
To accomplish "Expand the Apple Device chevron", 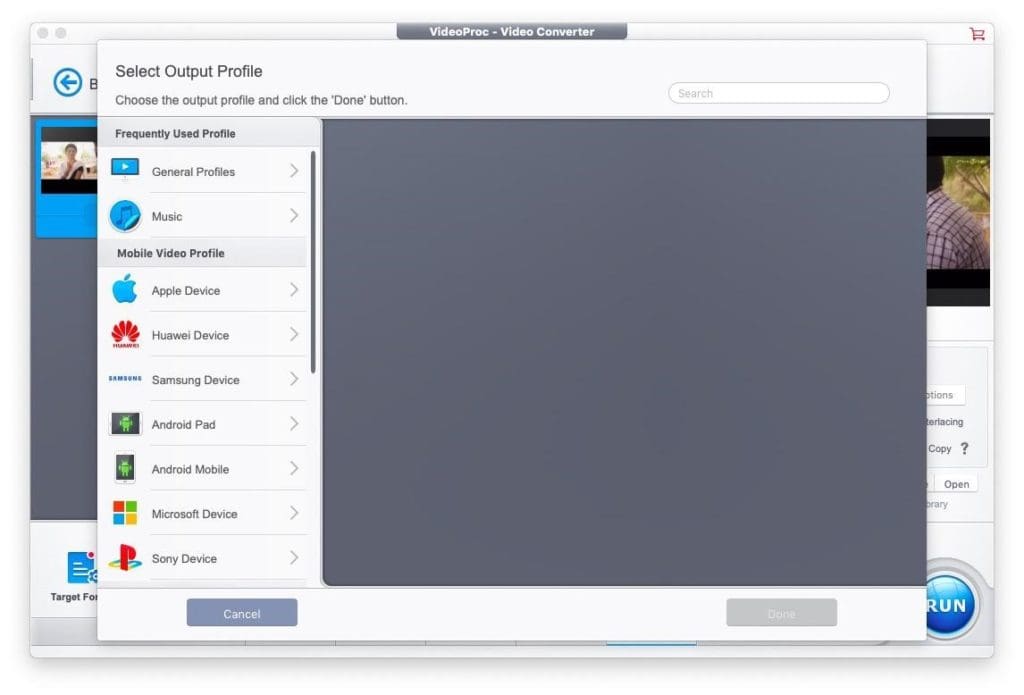I will pyautogui.click(x=294, y=290).
